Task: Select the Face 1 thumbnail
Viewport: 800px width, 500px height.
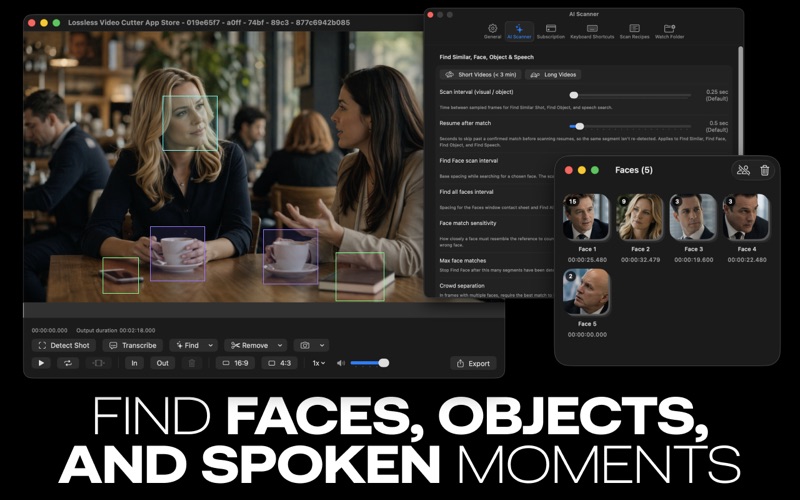Action: (x=586, y=217)
